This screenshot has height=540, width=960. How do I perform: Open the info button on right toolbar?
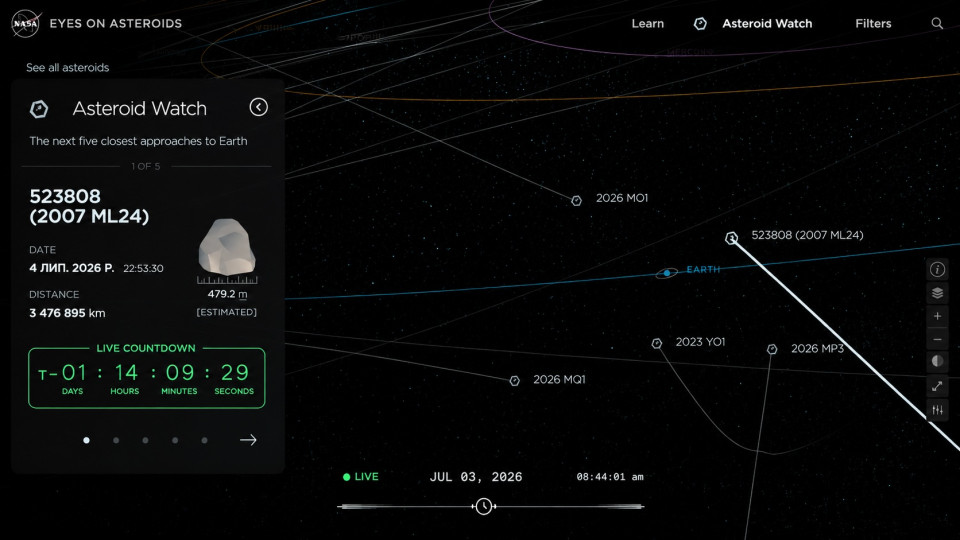pyautogui.click(x=937, y=269)
